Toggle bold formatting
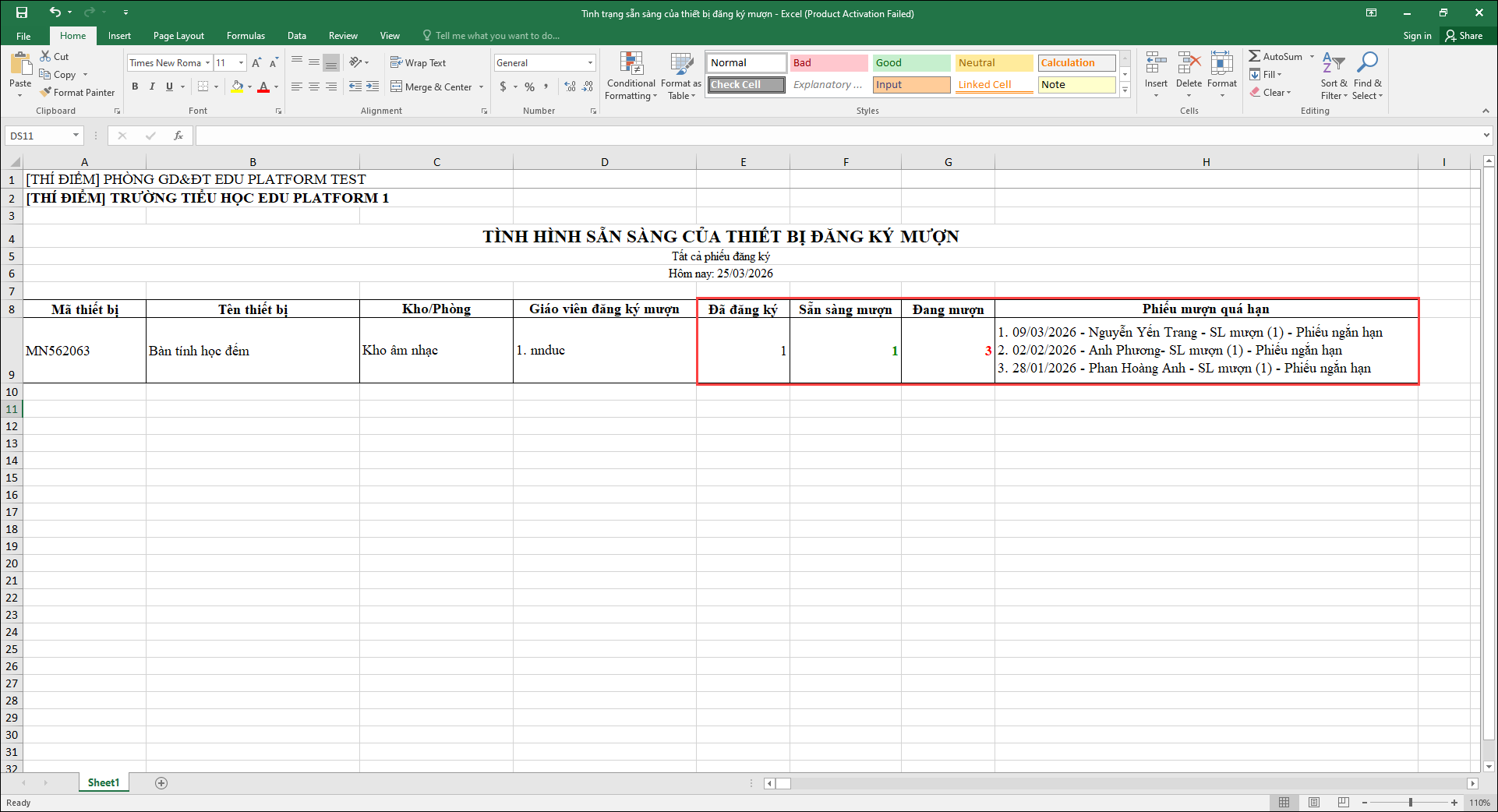Viewport: 1498px width, 812px height. pos(135,86)
